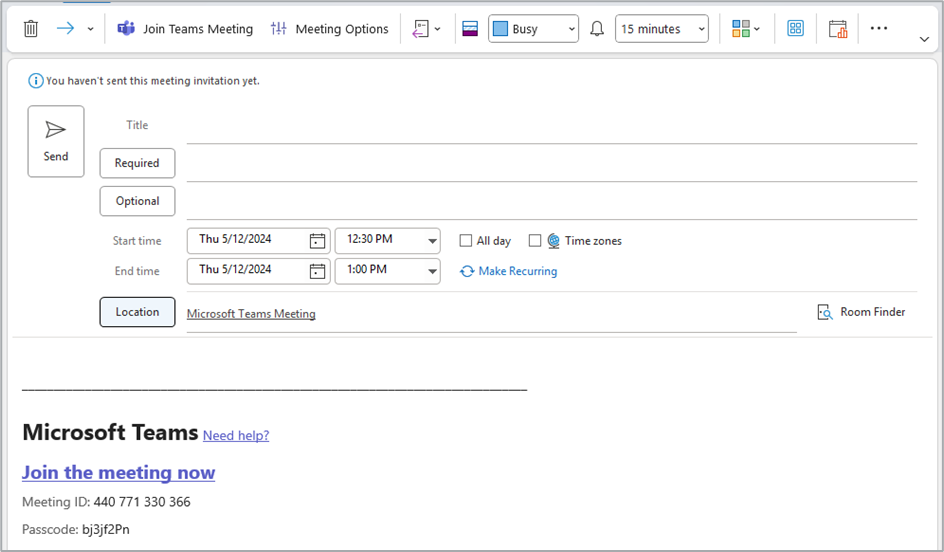Open the 15 minutes reminder dropdown
The width and height of the screenshot is (944, 552).
coord(662,29)
